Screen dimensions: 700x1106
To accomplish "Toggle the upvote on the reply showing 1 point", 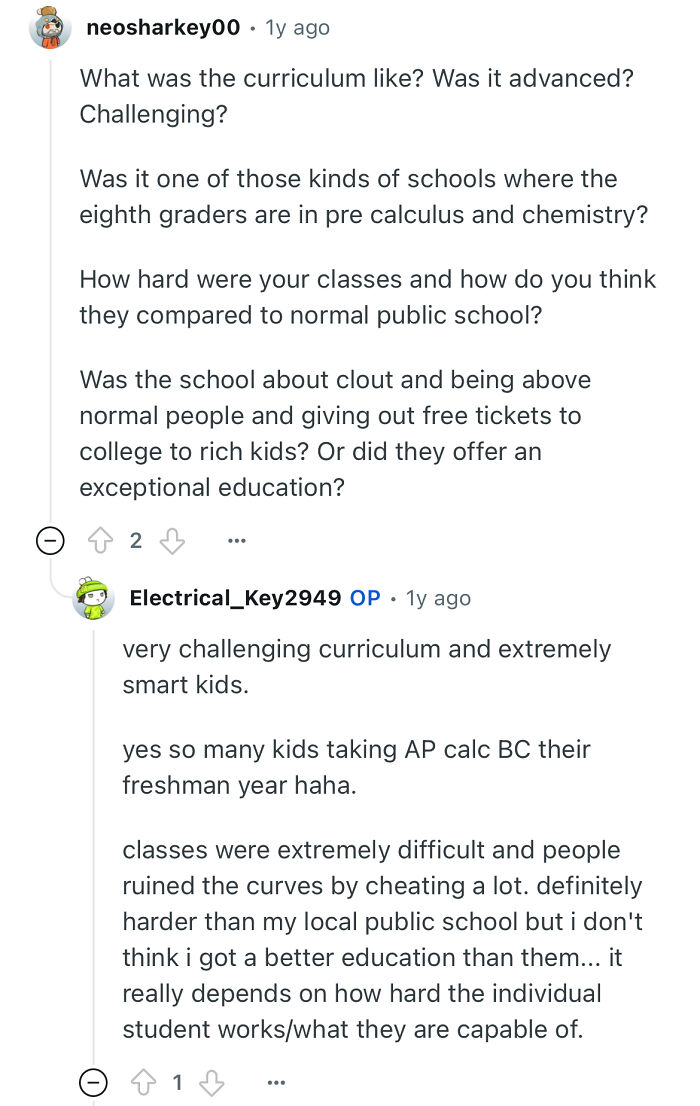I will tap(140, 1082).
